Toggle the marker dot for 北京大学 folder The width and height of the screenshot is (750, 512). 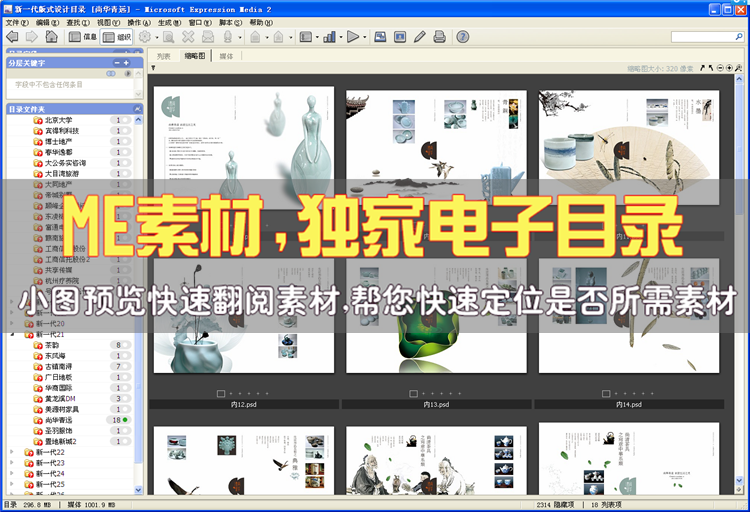point(126,120)
